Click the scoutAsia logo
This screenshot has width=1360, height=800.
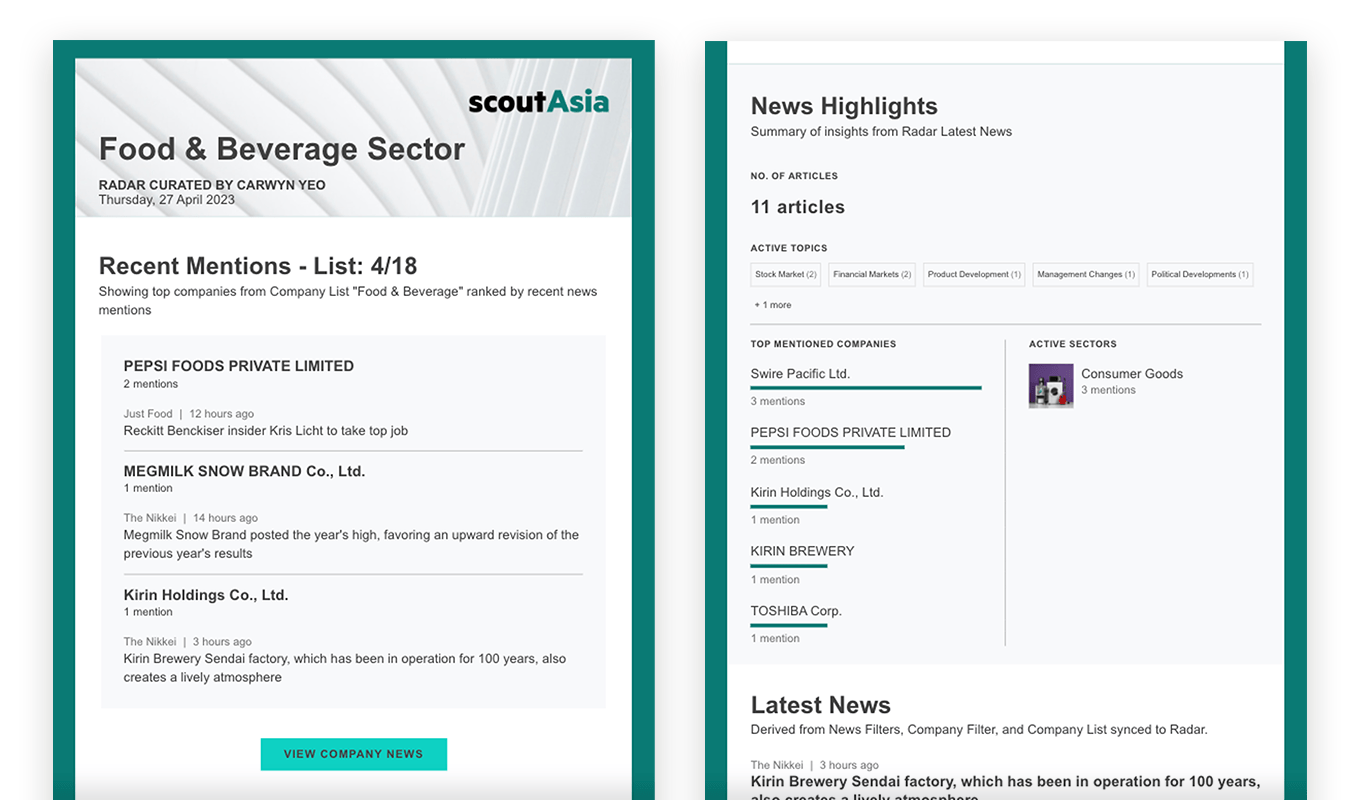coord(538,101)
